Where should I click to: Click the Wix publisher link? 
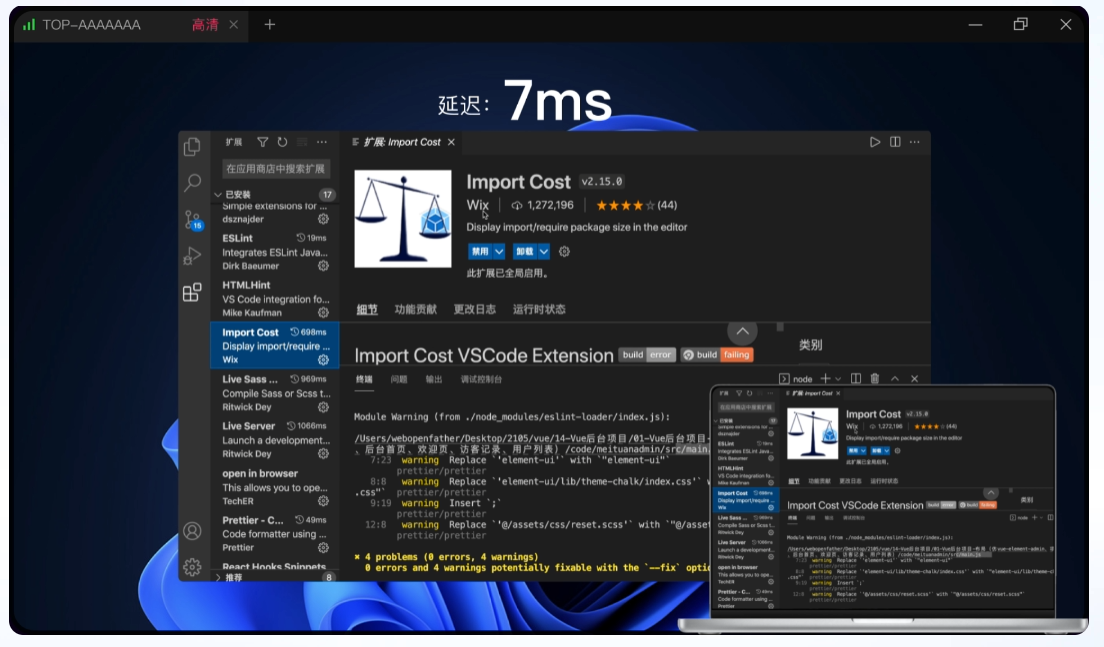coord(477,205)
